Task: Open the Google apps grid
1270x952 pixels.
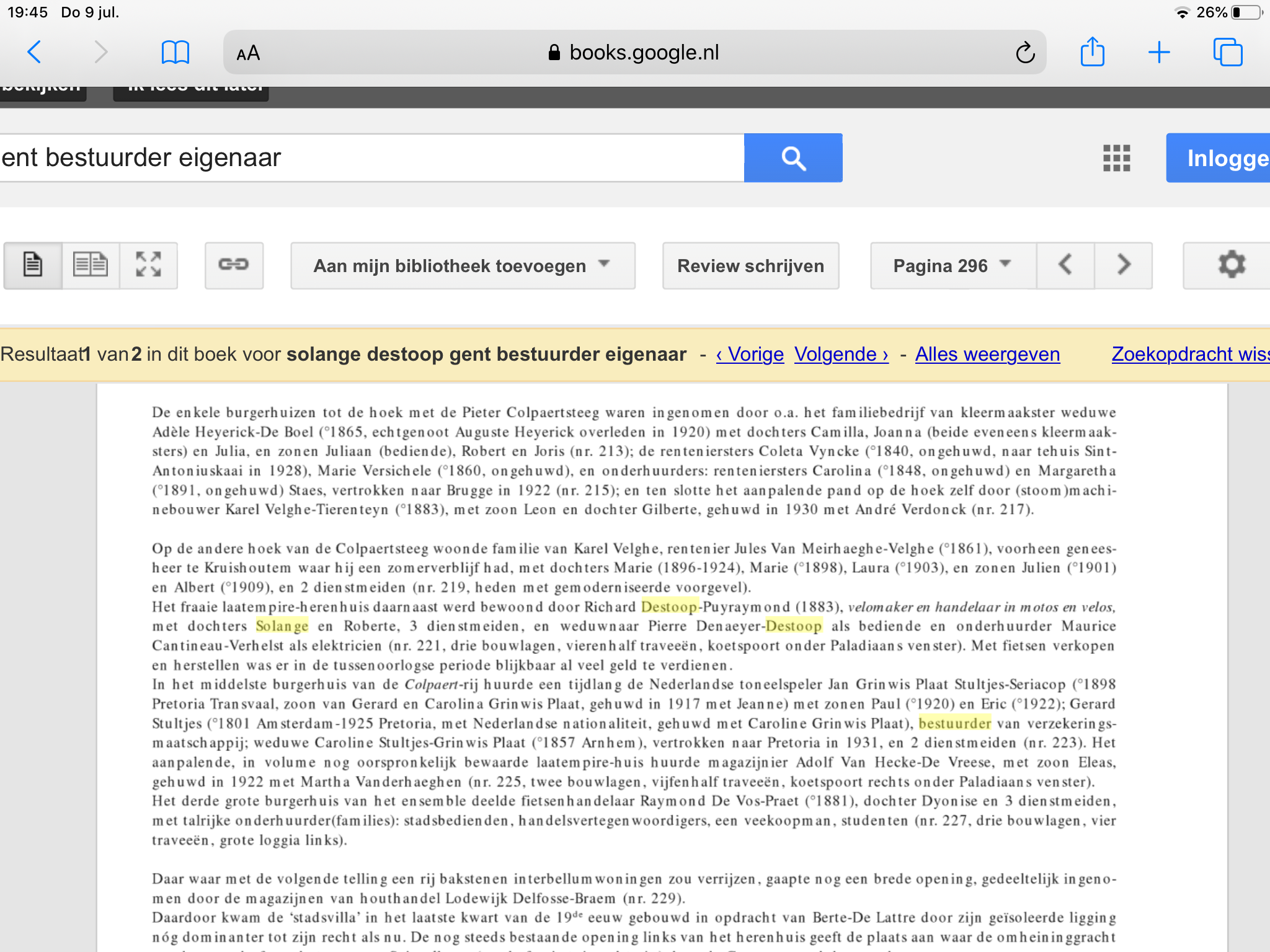Action: (x=1116, y=158)
